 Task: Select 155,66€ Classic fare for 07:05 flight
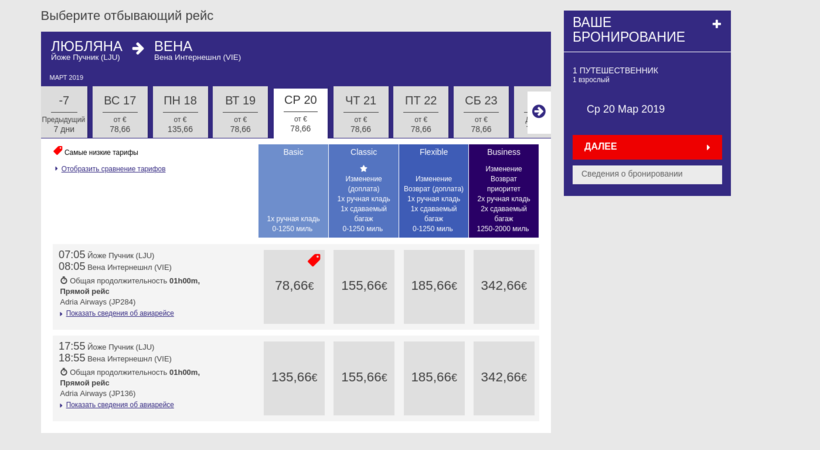364,286
